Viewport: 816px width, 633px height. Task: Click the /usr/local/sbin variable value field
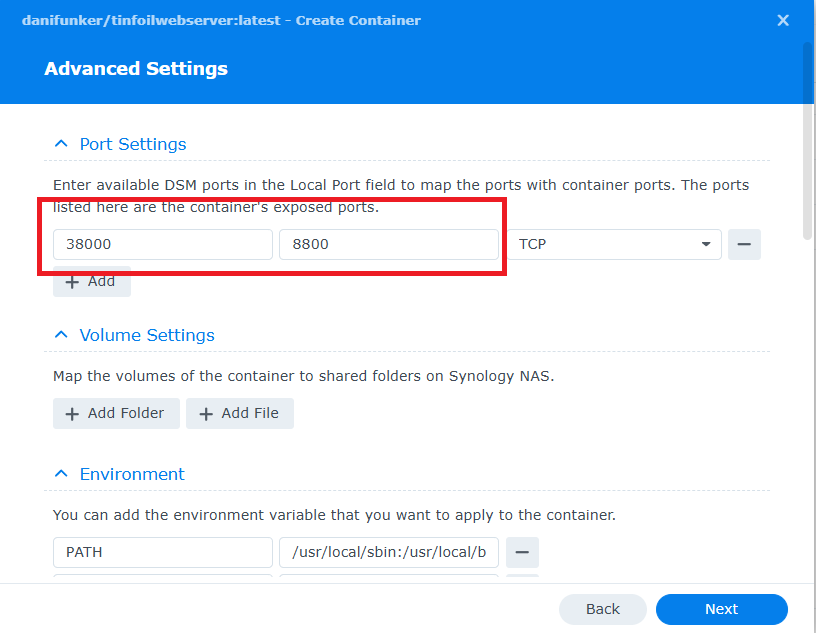(388, 552)
